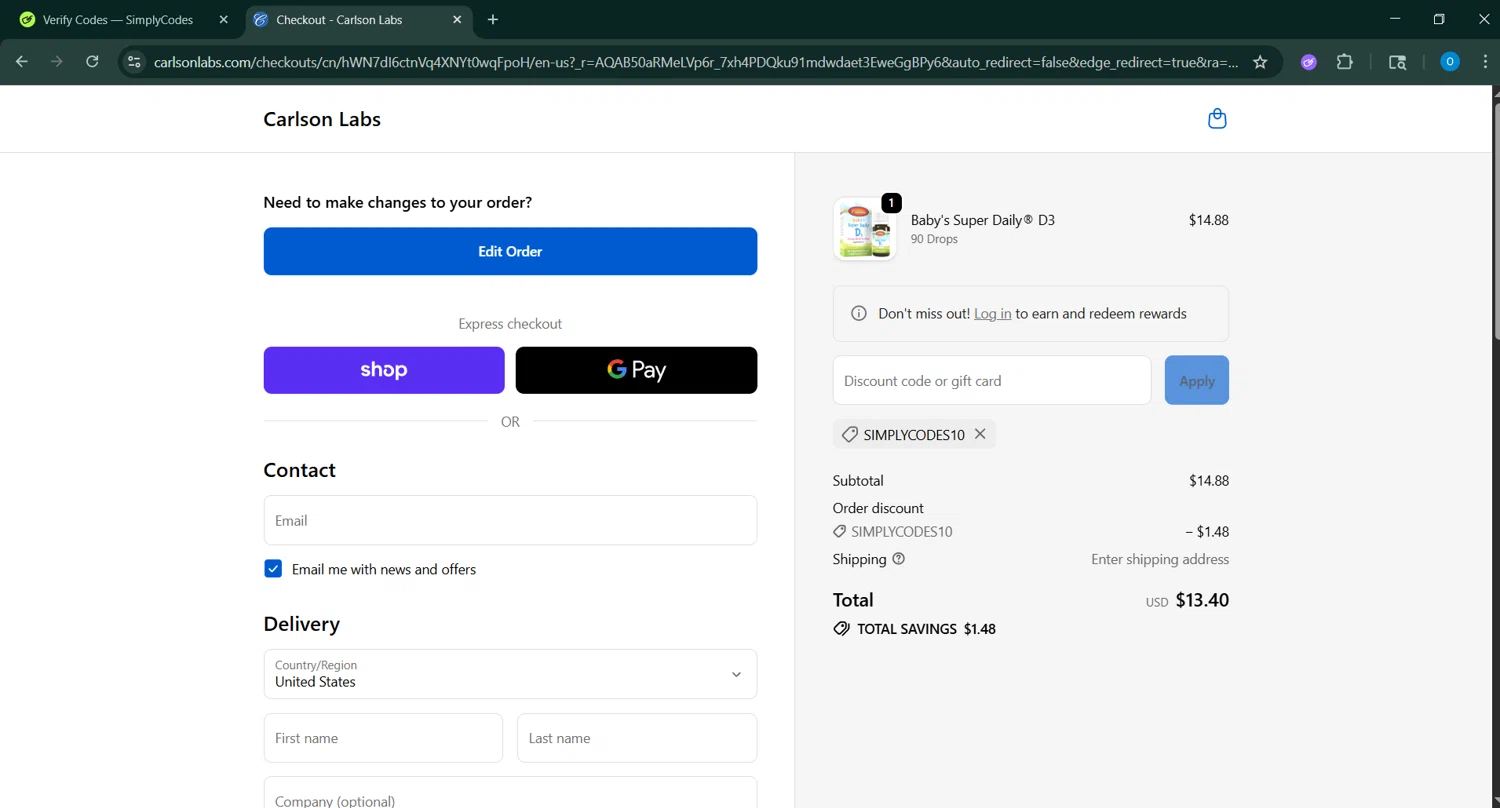Focus the Last name field
The height and width of the screenshot is (808, 1500).
637,738
